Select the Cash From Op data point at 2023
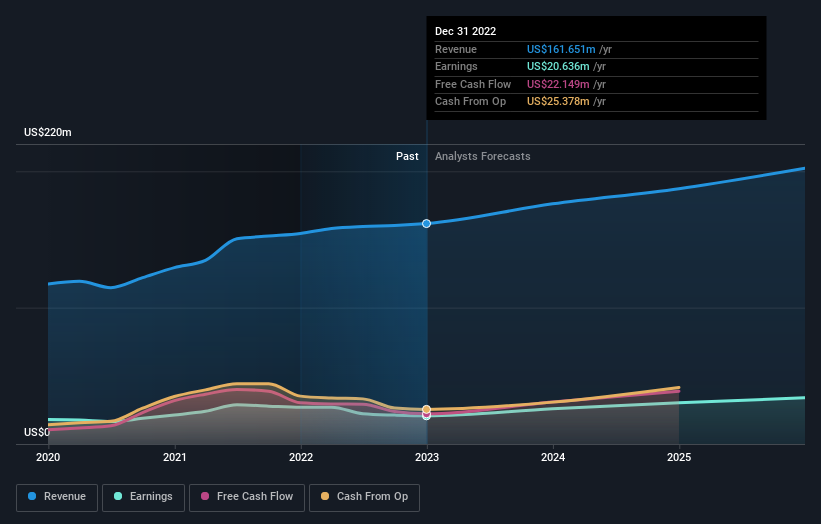 pos(427,409)
